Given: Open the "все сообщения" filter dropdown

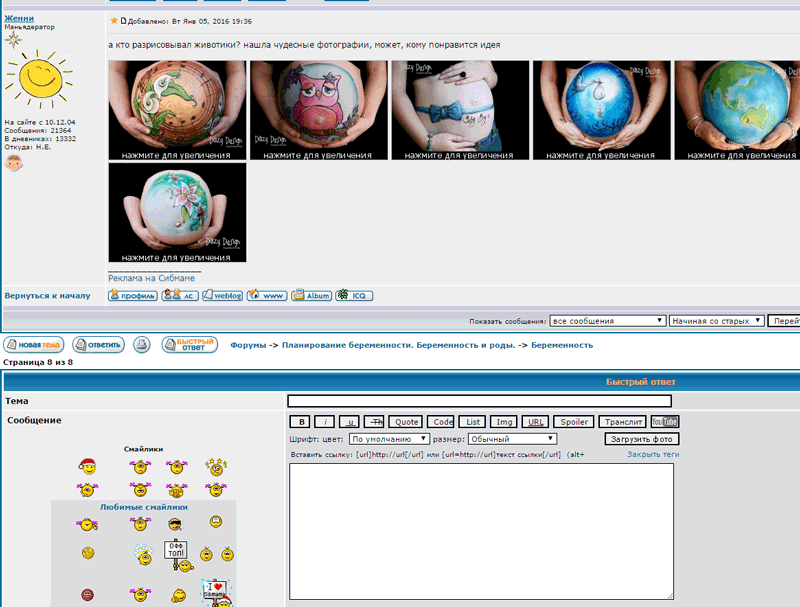Looking at the screenshot, I should [x=607, y=321].
